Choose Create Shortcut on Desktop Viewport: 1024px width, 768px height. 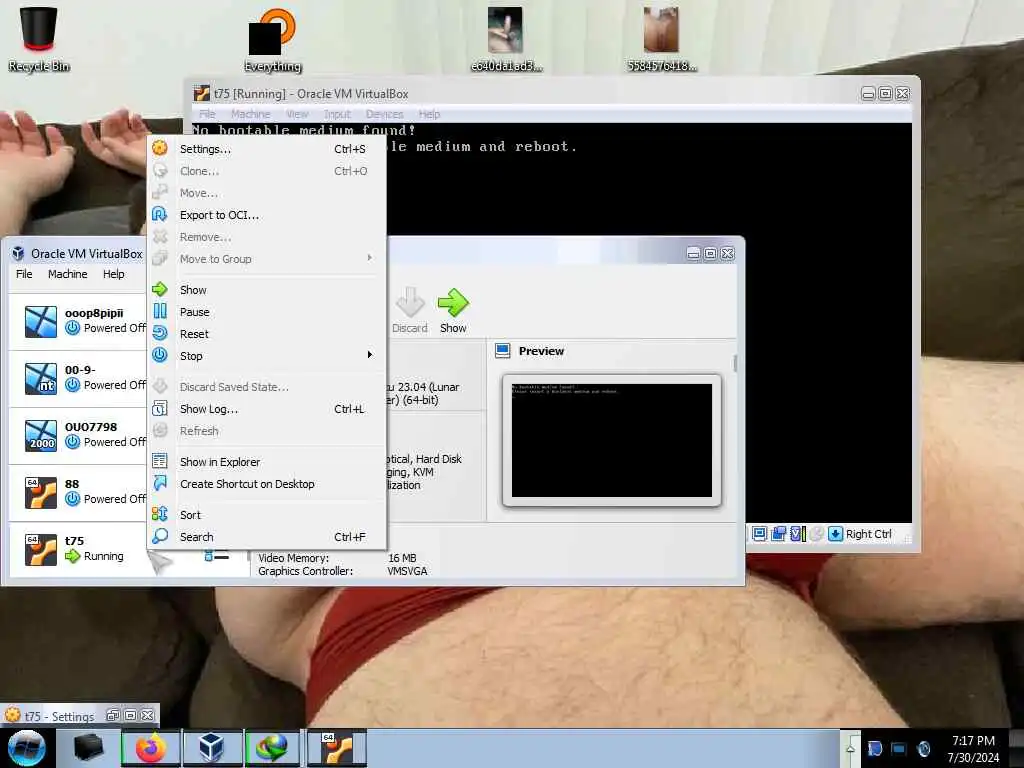(x=267, y=484)
